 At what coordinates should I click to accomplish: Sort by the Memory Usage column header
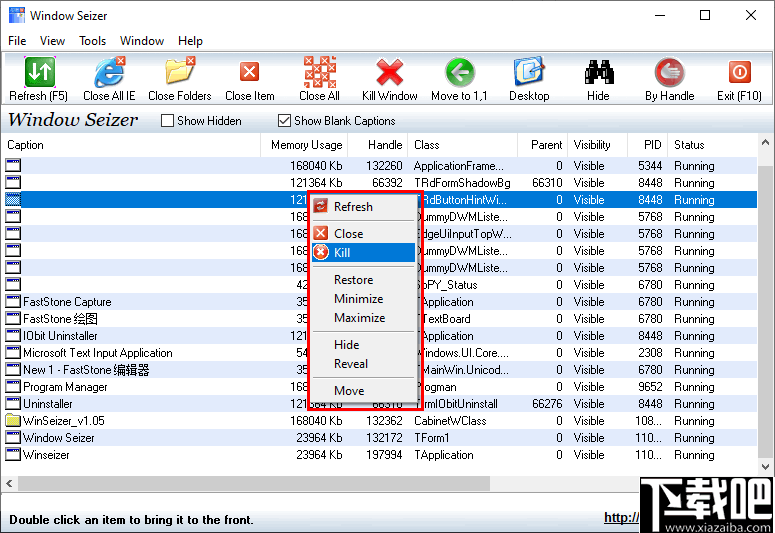[x=304, y=145]
